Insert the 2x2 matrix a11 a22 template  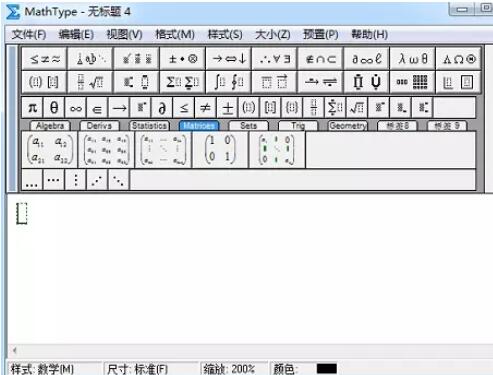tap(50, 150)
